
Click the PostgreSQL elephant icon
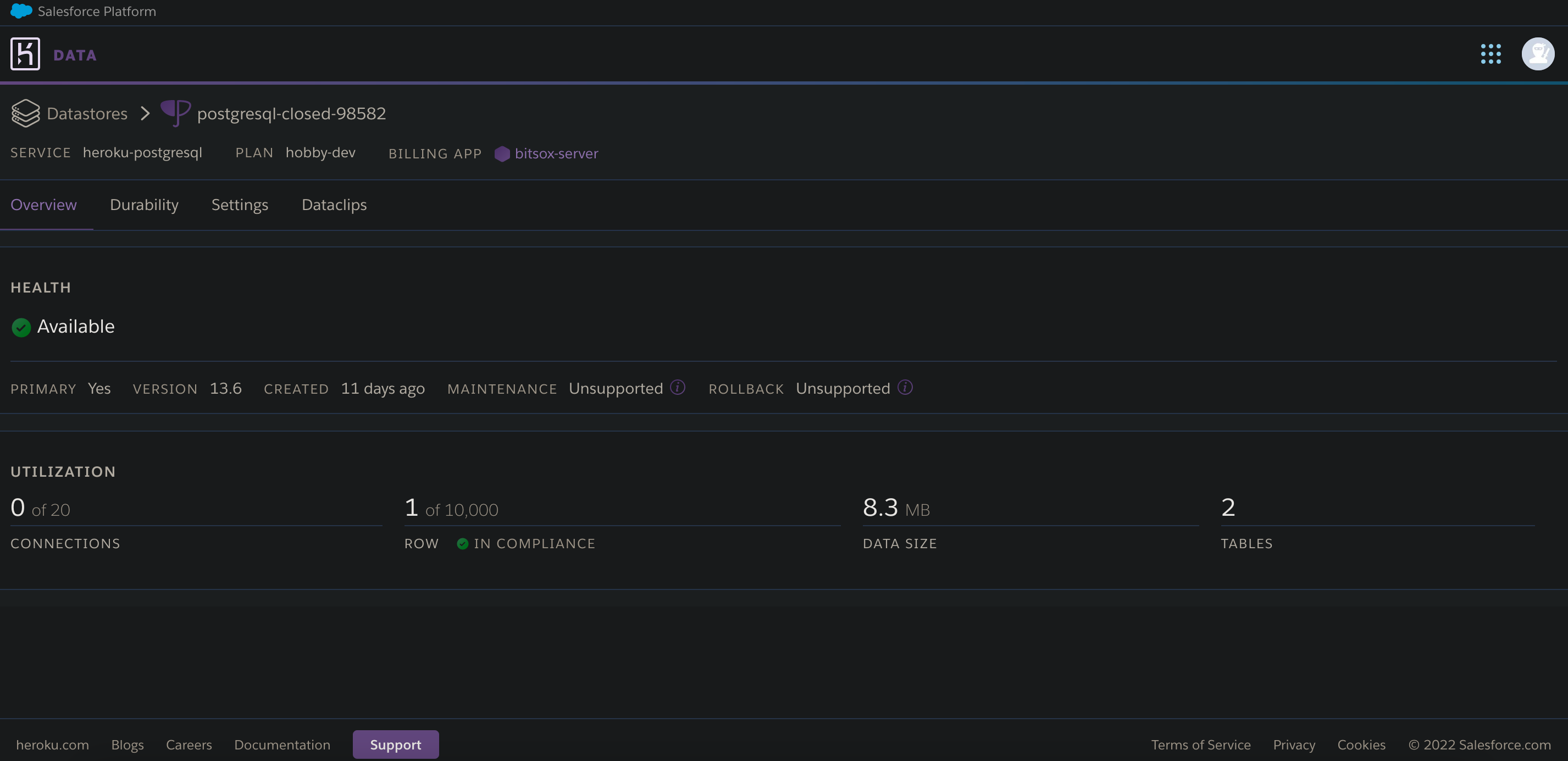click(x=175, y=113)
